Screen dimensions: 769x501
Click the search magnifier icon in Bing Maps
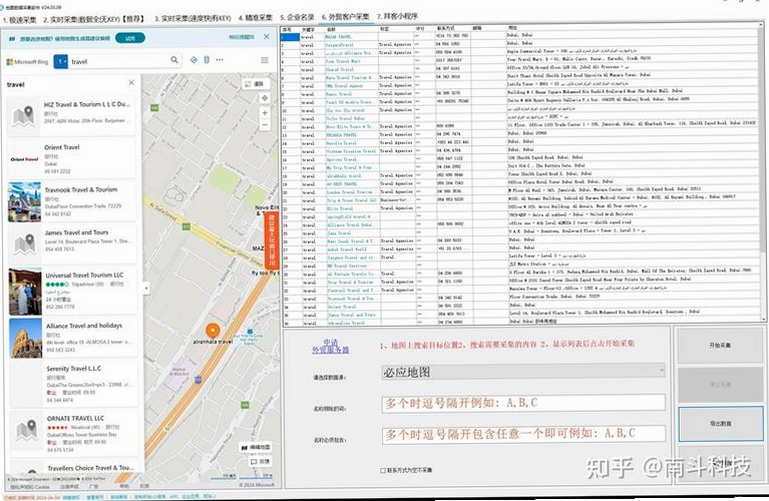point(174,60)
